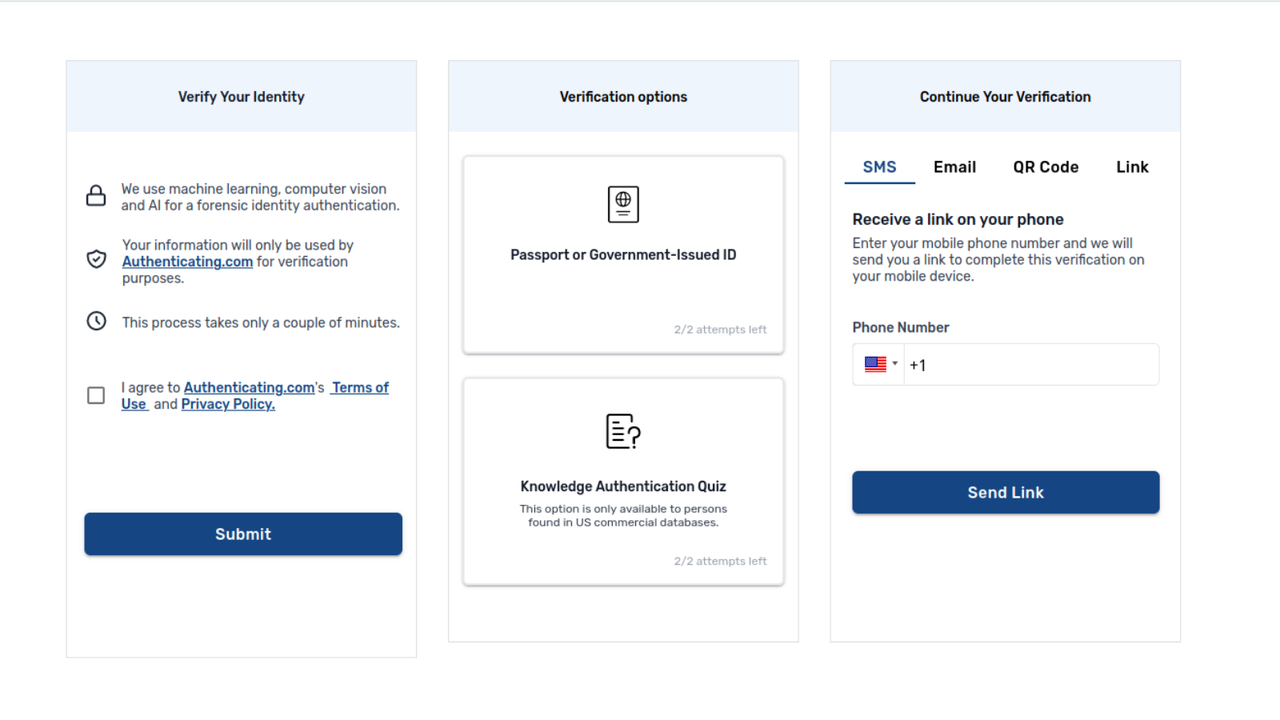Click the passport ID icon
This screenshot has height=720, width=1280.
623,204
